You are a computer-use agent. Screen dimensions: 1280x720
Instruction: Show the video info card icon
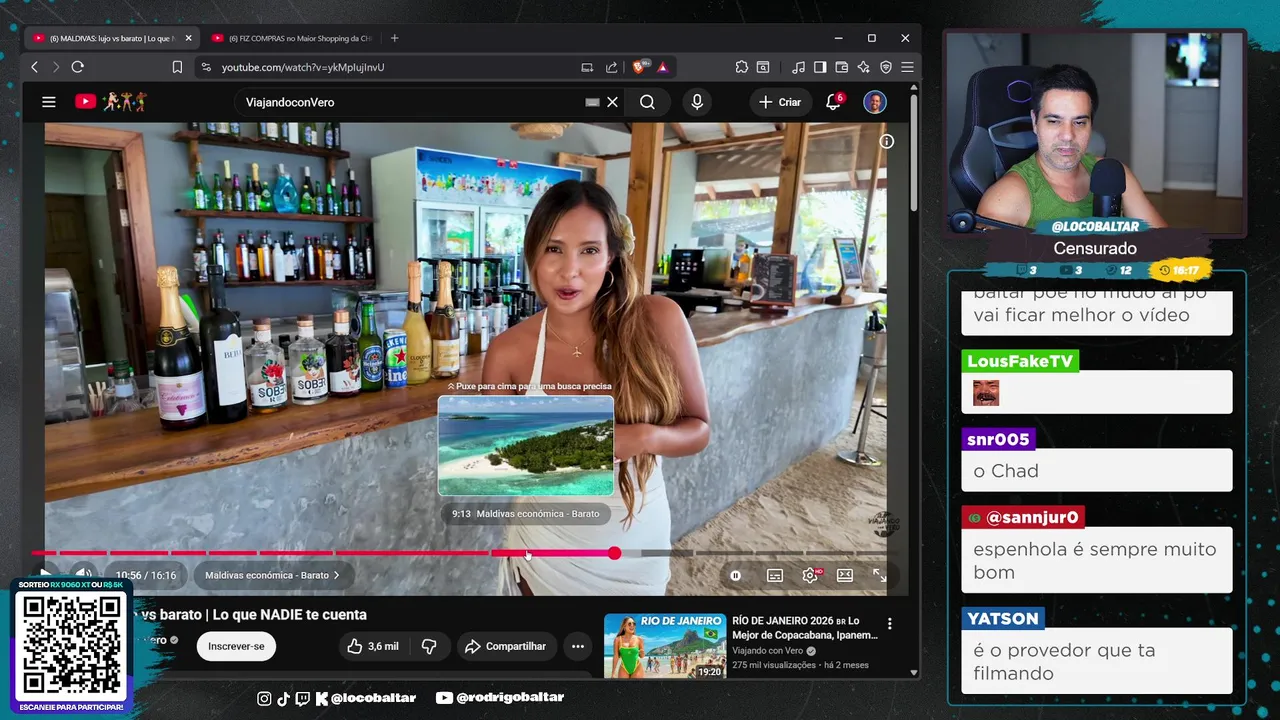886,141
